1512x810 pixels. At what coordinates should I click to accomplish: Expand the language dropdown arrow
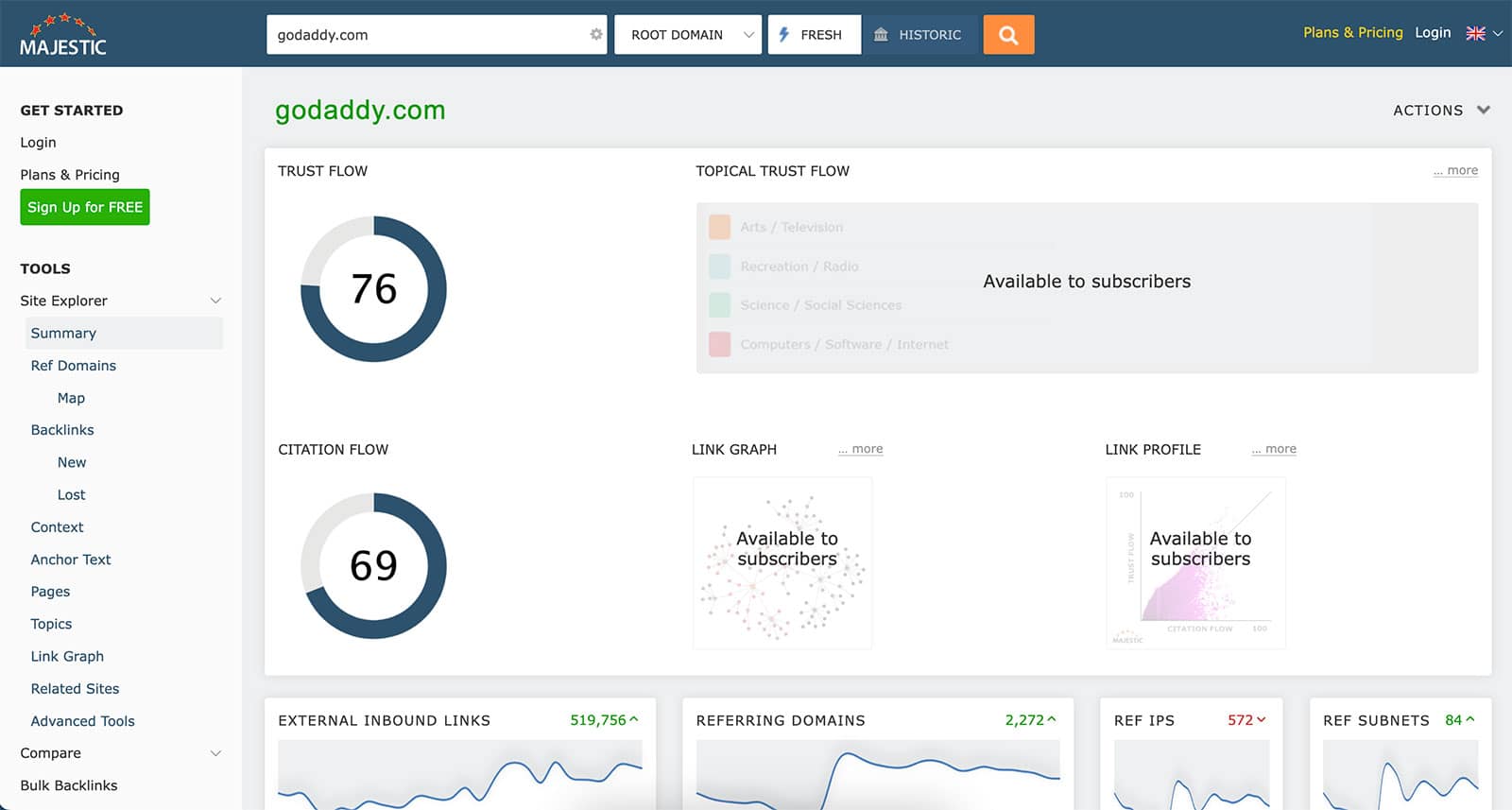[1497, 33]
